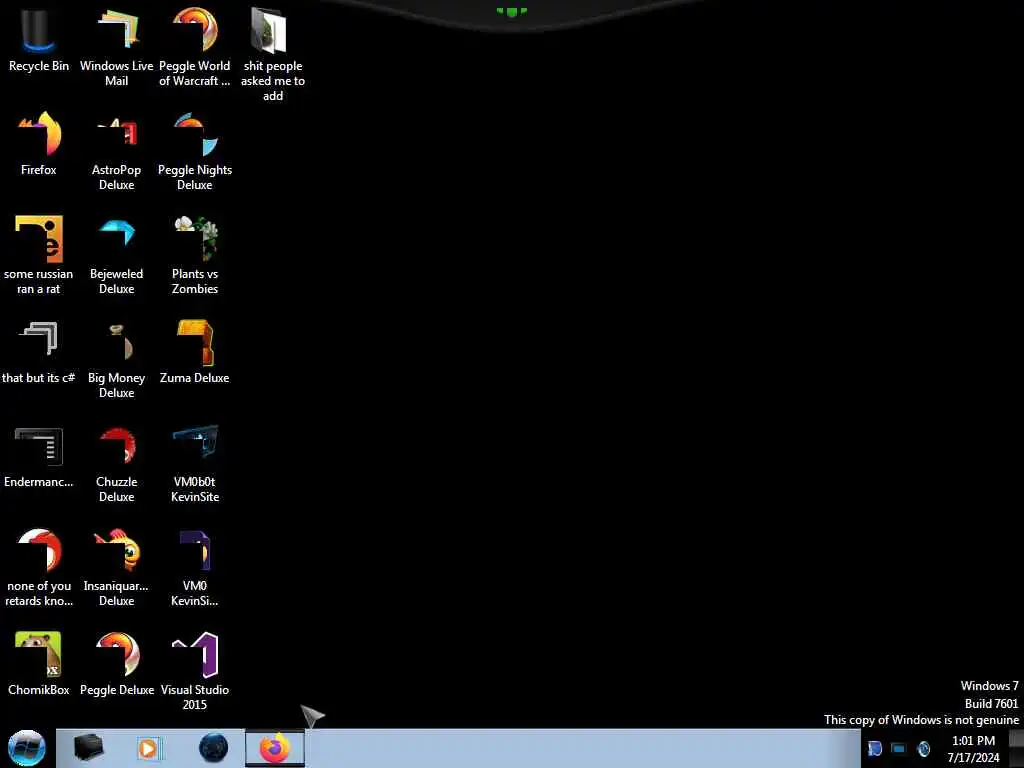1024x768 pixels.
Task: Click the Show Desktop strip after clock
Action: coord(1016,748)
